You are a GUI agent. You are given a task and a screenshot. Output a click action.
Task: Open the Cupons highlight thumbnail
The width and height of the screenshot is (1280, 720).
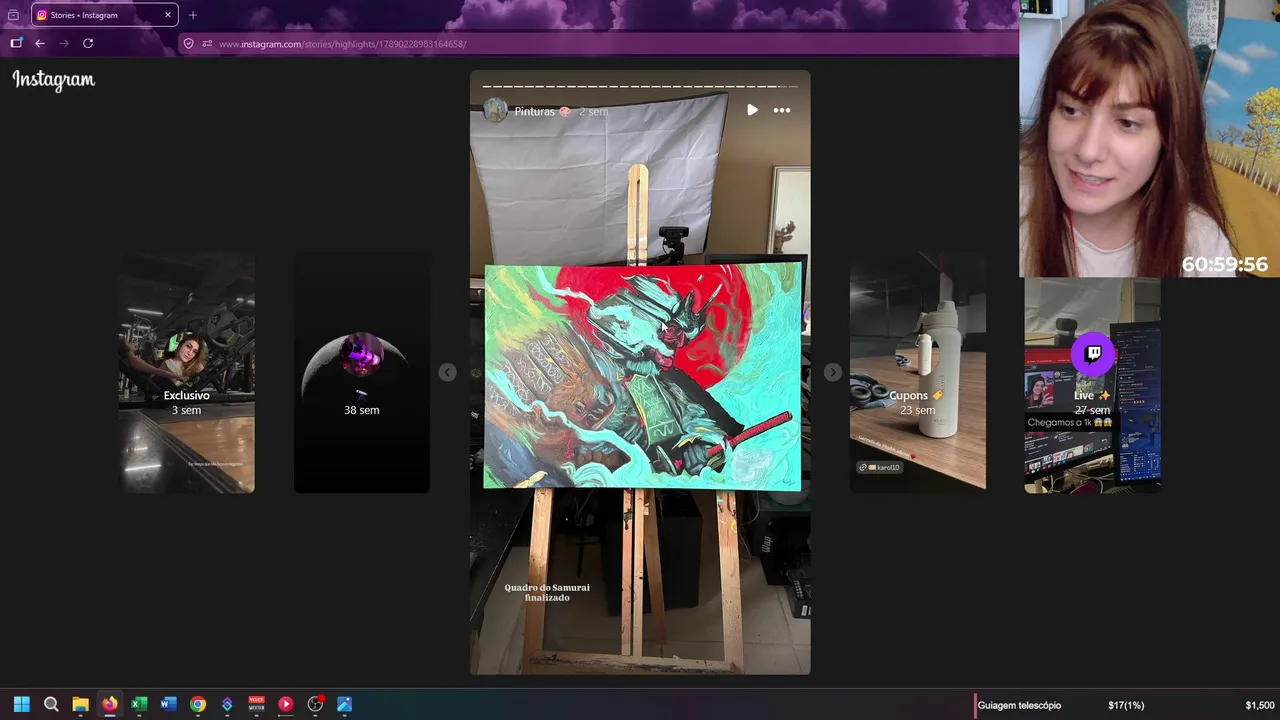(x=918, y=372)
